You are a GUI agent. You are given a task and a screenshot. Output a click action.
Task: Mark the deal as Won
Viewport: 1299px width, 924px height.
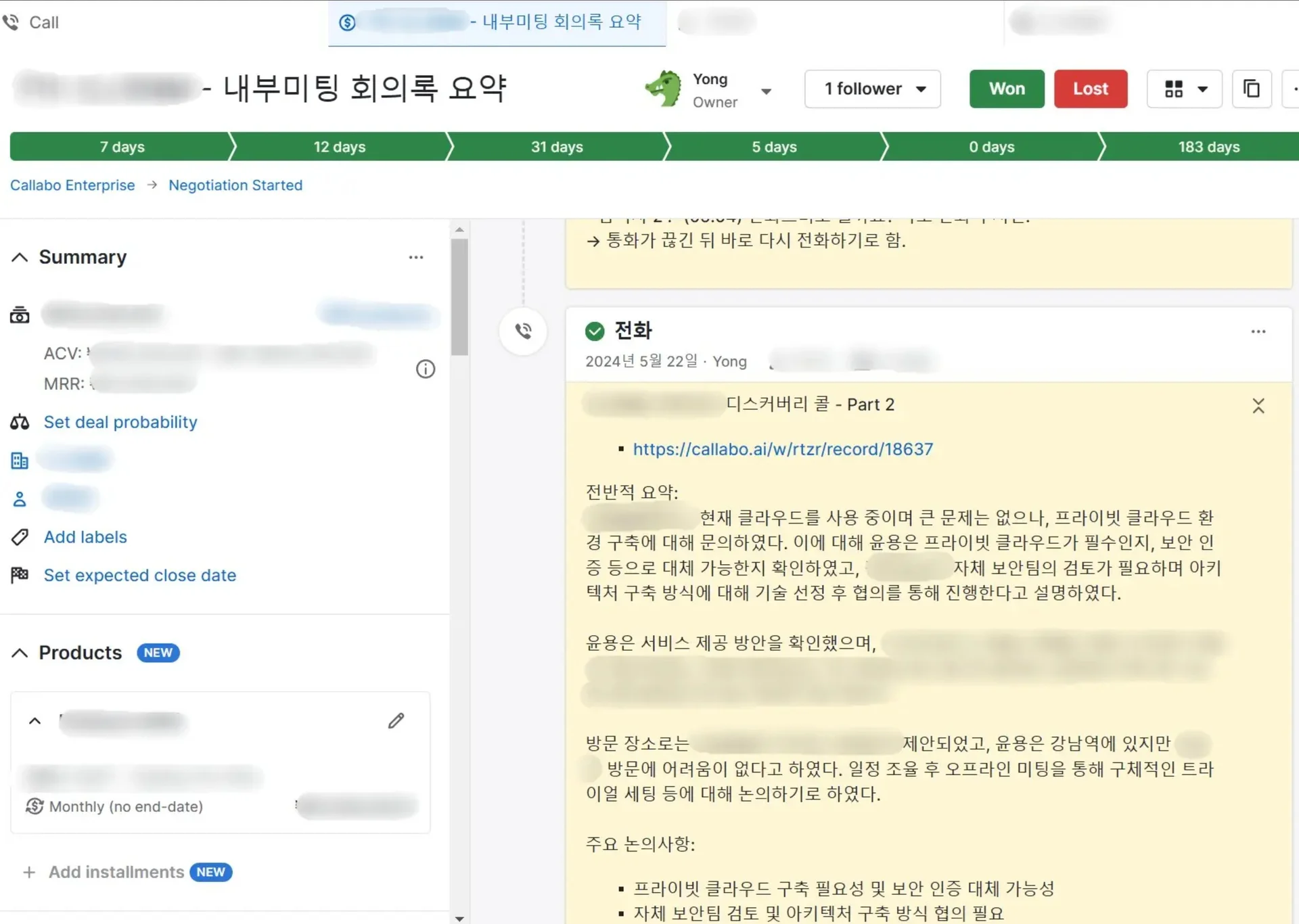coord(1006,89)
